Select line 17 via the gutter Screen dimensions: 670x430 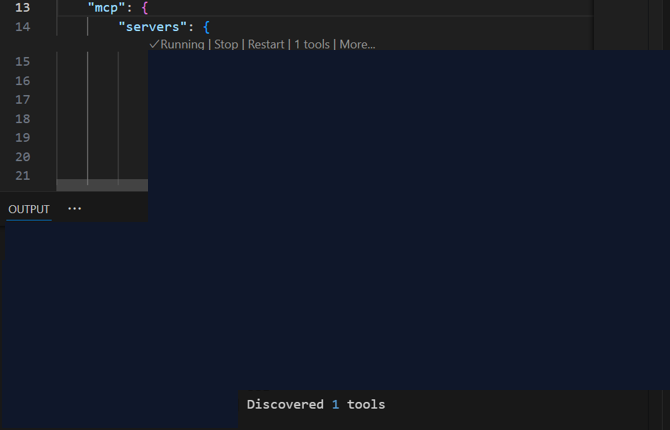tap(22, 100)
